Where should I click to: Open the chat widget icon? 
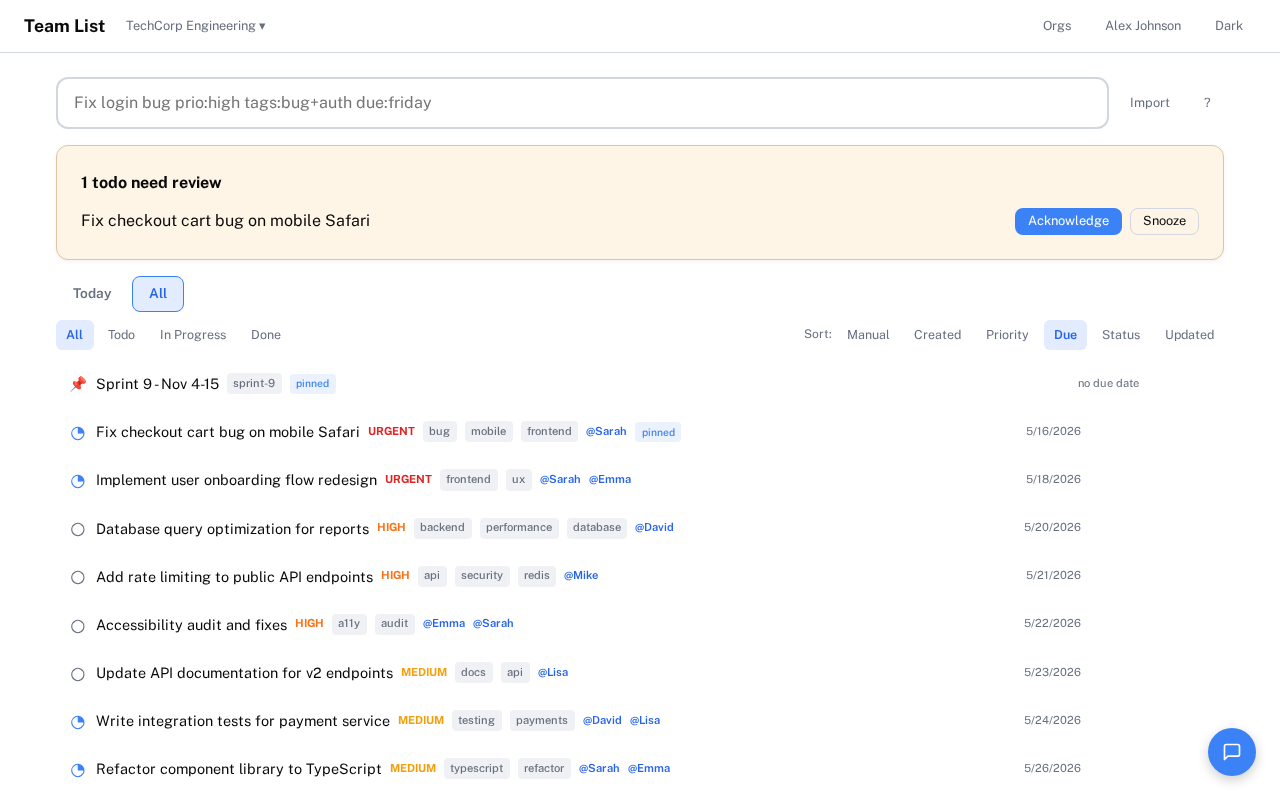coord(1232,752)
